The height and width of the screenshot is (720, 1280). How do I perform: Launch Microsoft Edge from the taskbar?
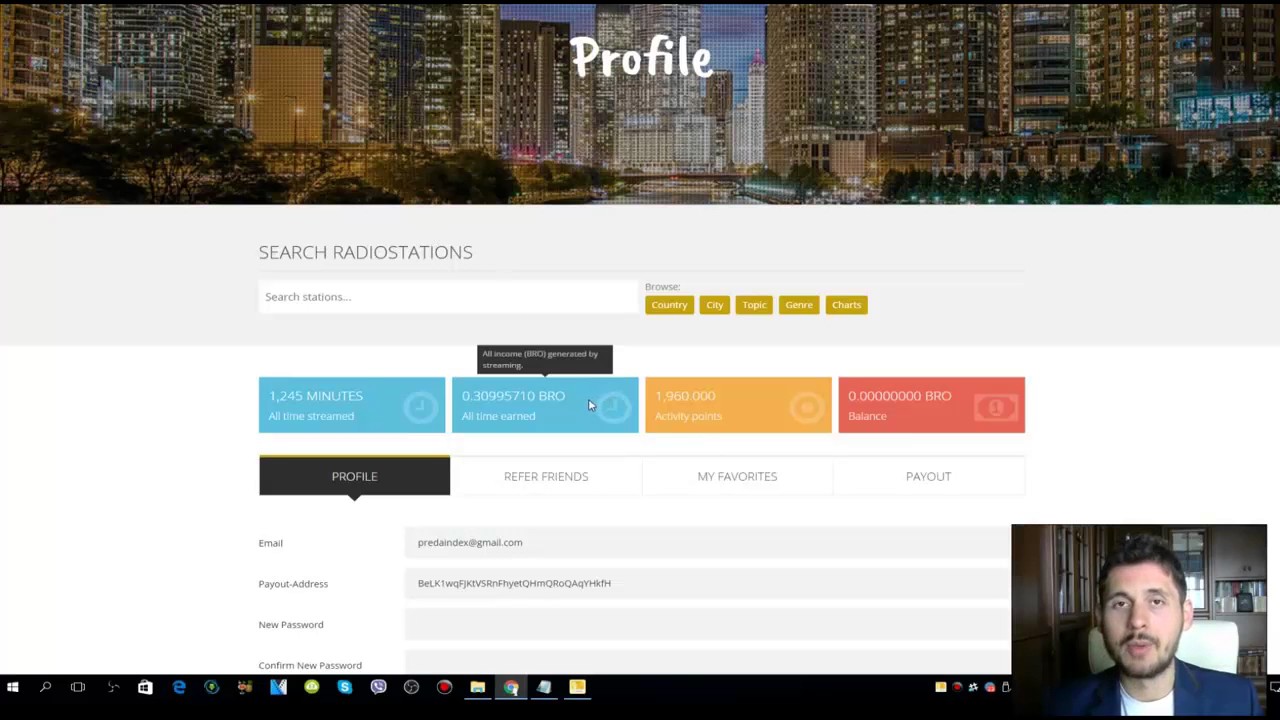pos(179,687)
